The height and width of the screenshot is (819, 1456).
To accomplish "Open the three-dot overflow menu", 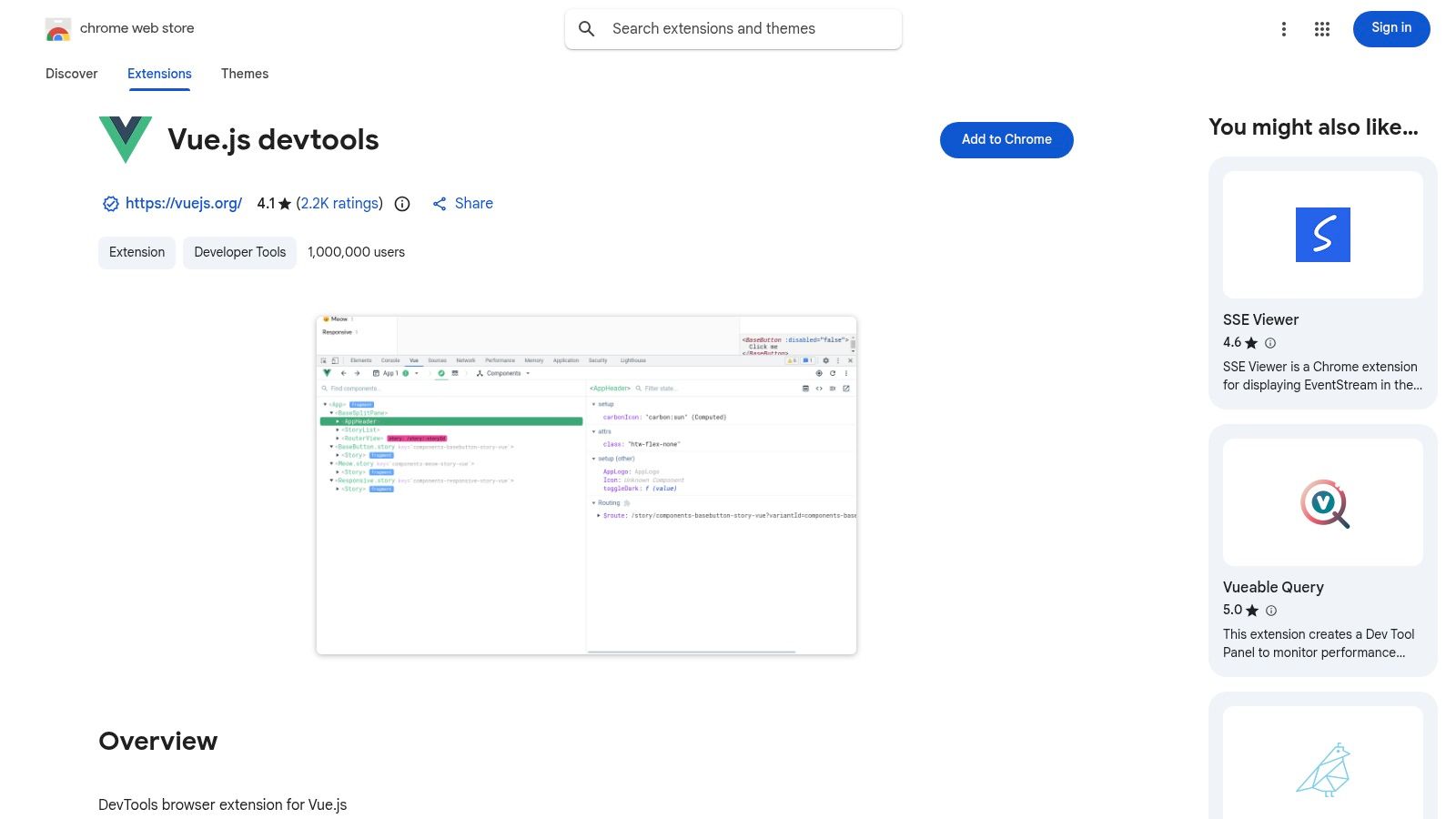I will (1283, 28).
